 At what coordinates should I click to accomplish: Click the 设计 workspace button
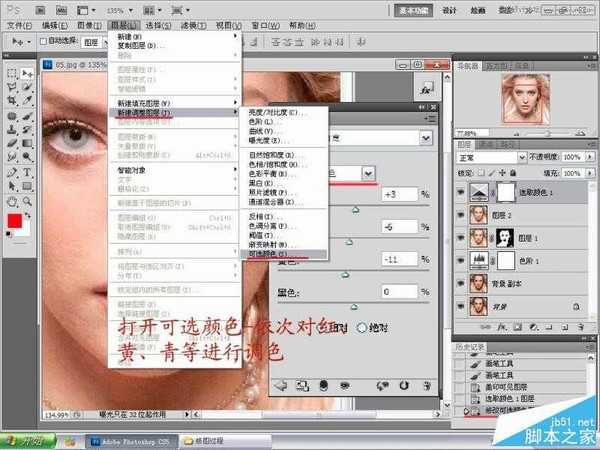click(x=449, y=11)
